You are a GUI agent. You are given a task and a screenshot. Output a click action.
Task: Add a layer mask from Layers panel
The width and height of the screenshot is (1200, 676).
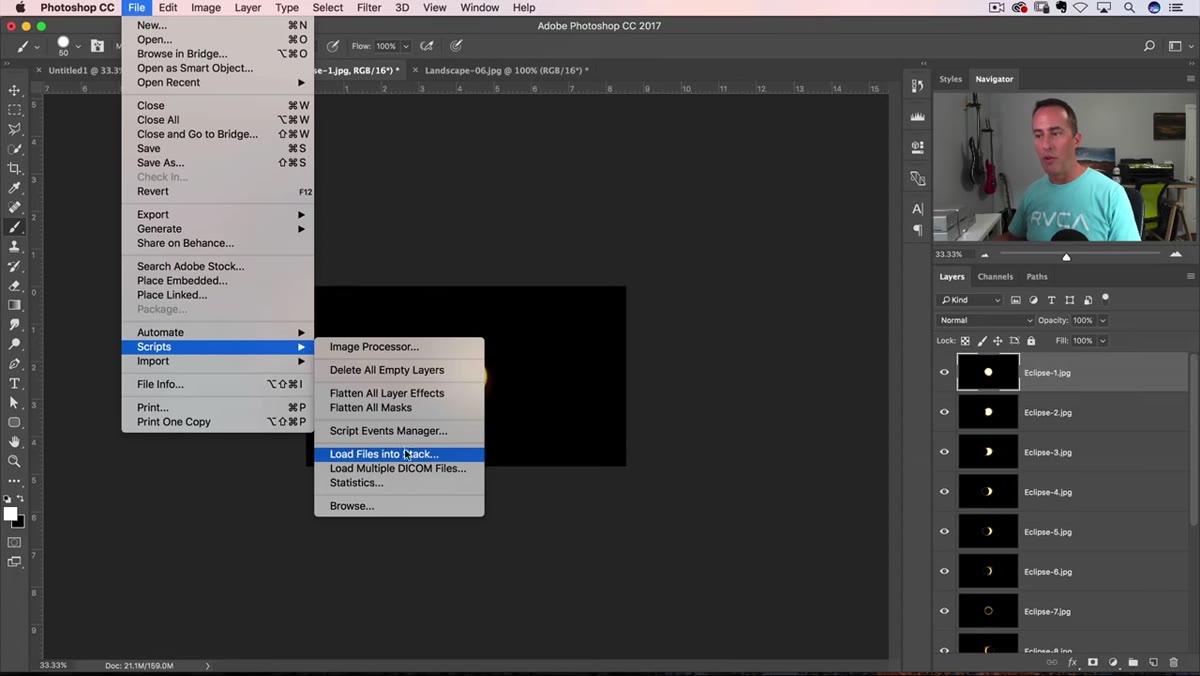[x=1093, y=662]
